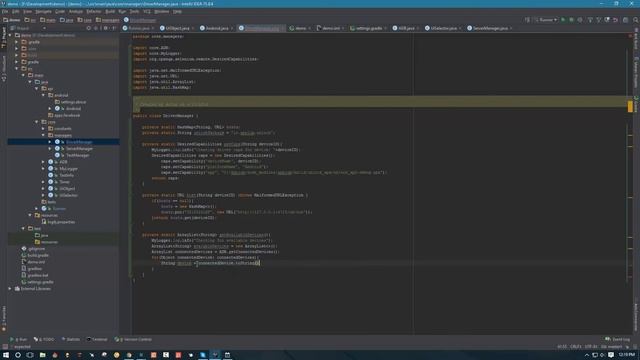Click the managers breadcrumb in navigation bar

(x=108, y=20)
